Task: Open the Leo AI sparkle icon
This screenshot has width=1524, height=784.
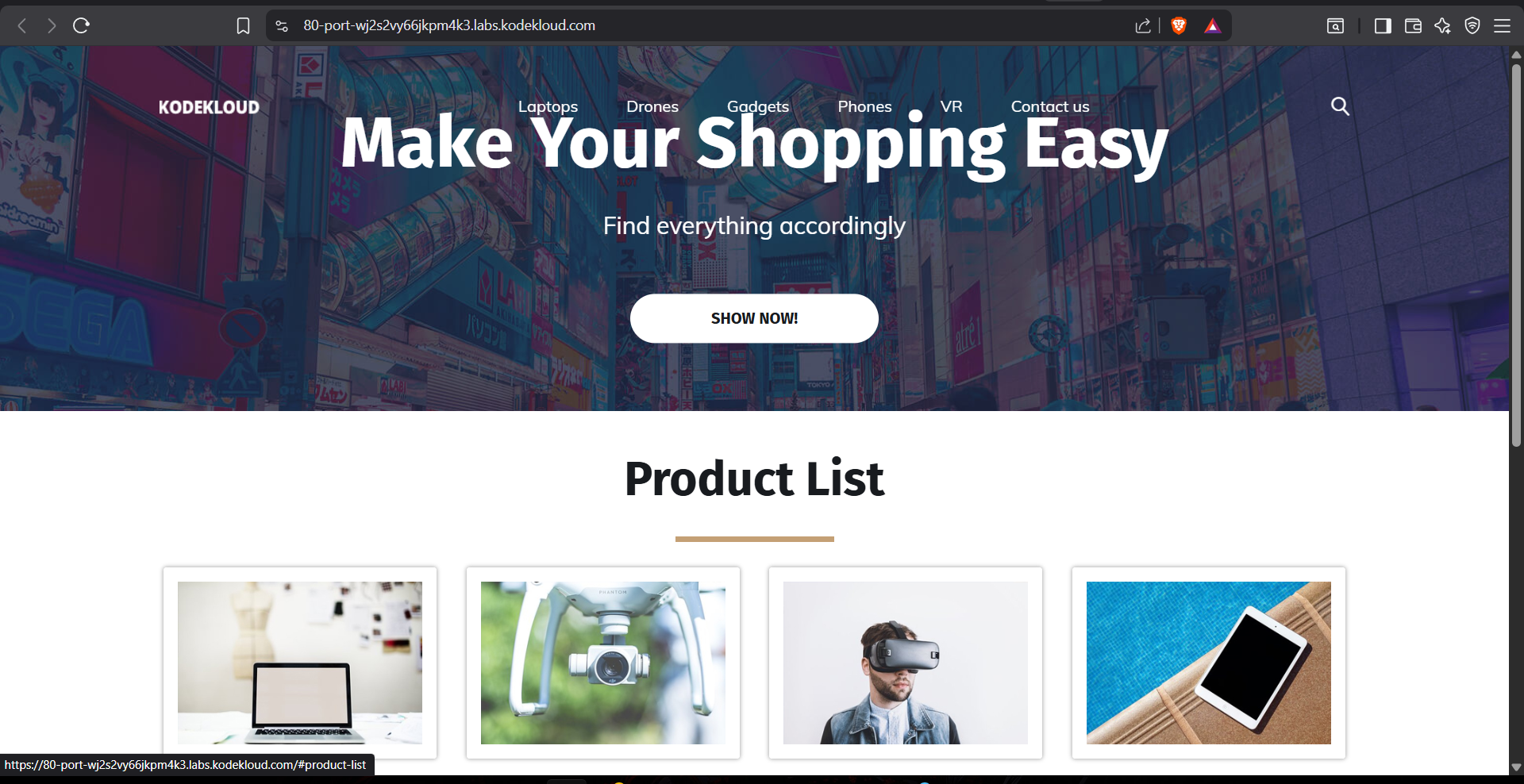Action: [x=1442, y=26]
